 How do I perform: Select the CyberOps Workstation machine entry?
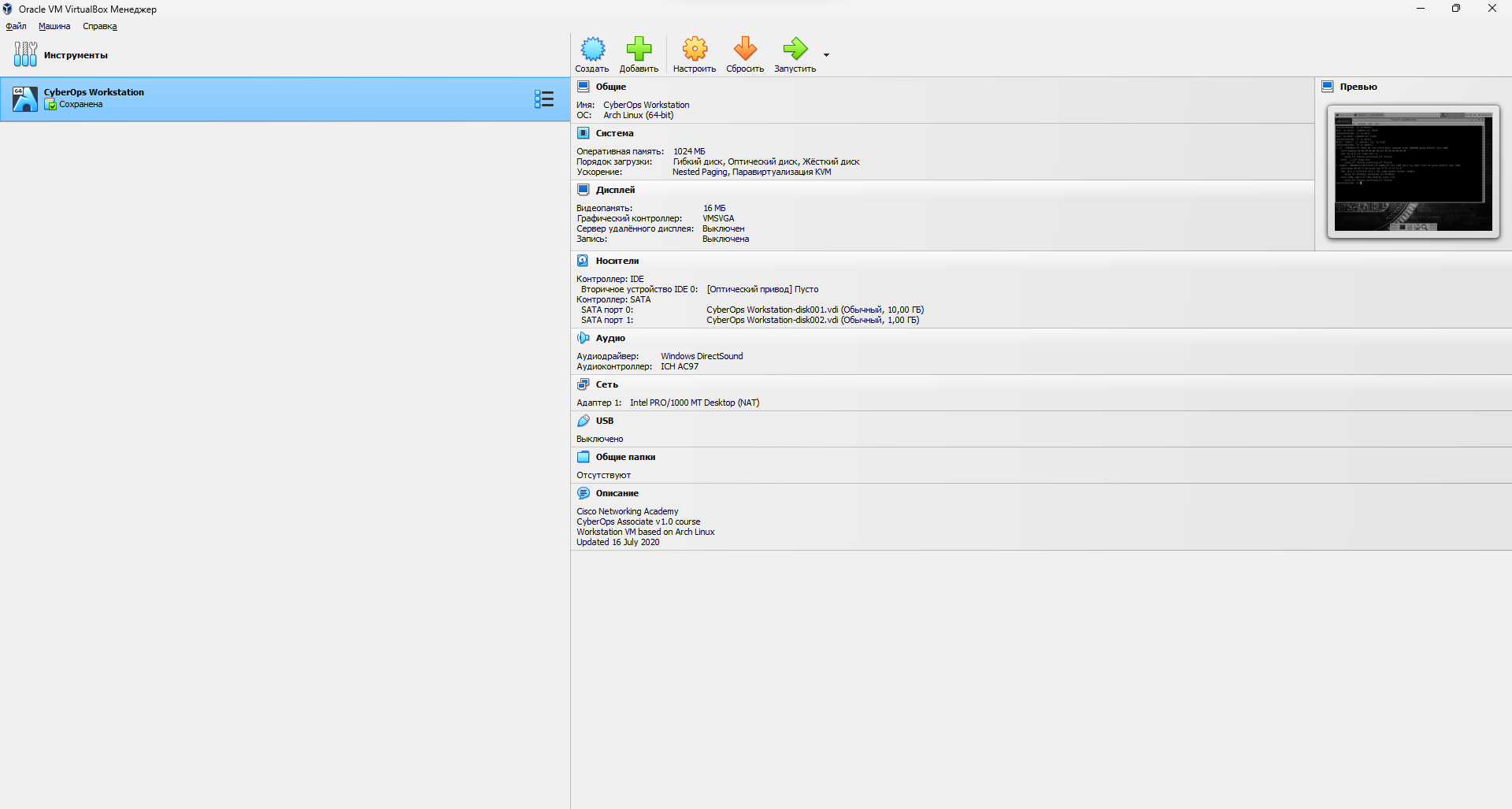click(x=284, y=98)
